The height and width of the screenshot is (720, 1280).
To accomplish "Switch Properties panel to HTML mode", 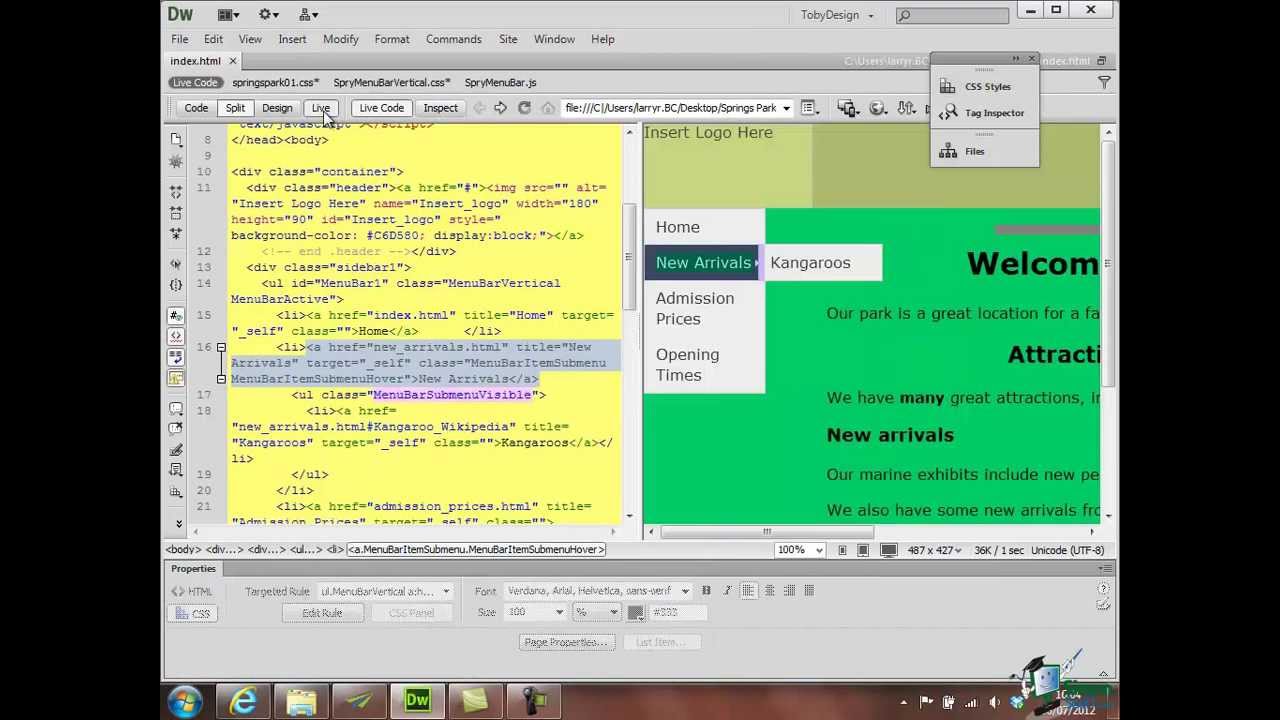I will click(191, 592).
